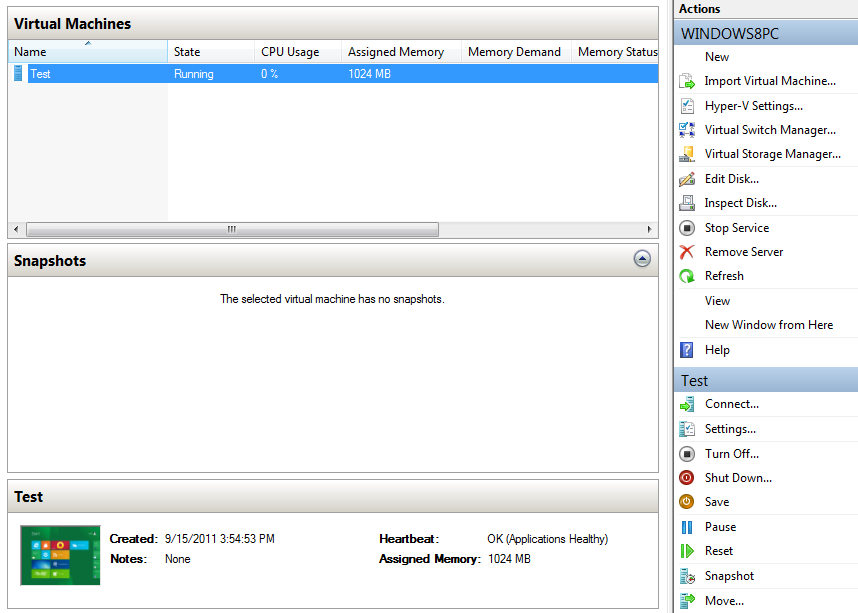
Task: Click the Edit Disk pencil icon
Action: pyautogui.click(x=687, y=179)
